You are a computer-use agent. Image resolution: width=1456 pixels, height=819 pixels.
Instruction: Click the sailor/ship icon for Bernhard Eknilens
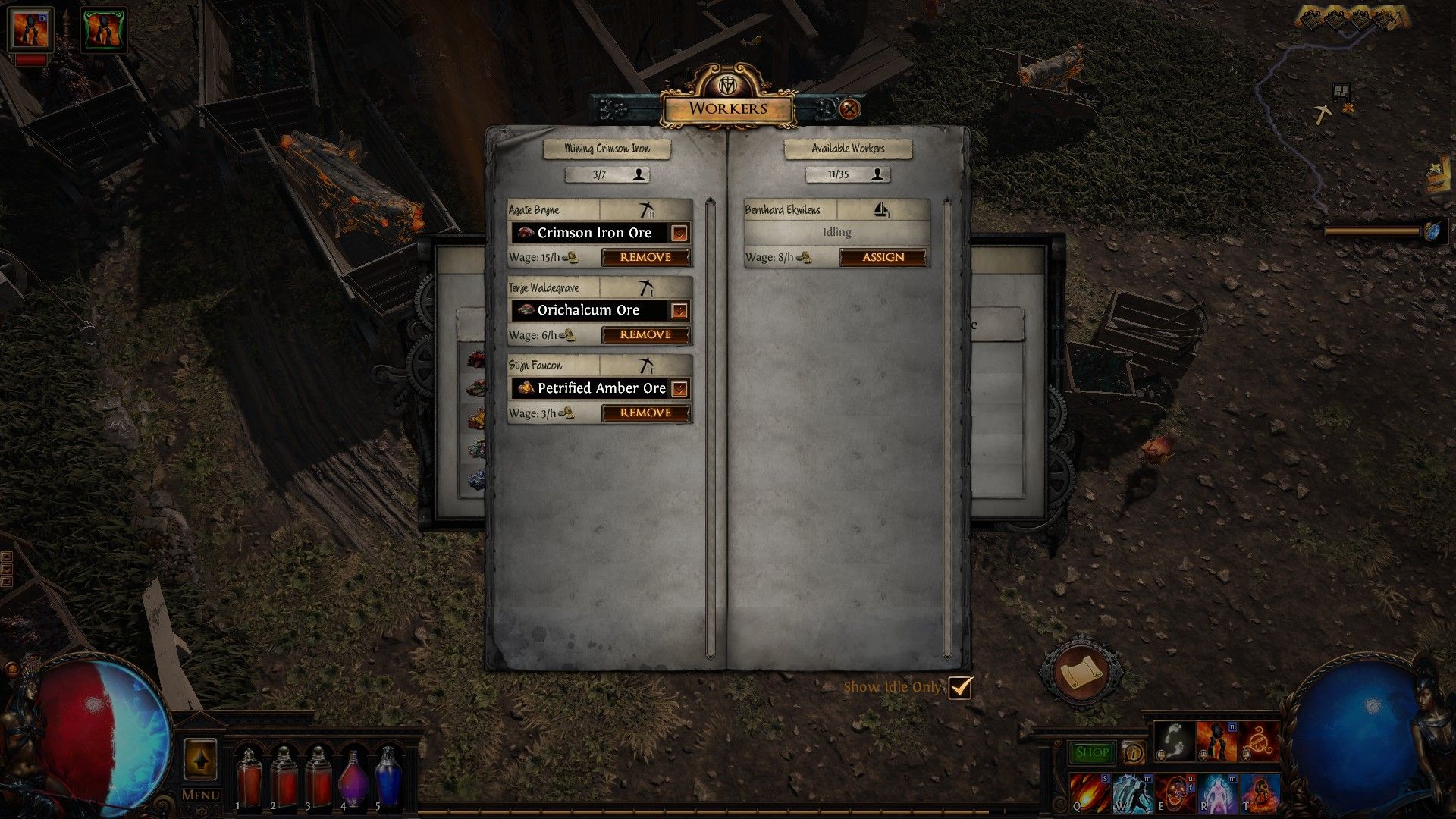[x=878, y=208]
